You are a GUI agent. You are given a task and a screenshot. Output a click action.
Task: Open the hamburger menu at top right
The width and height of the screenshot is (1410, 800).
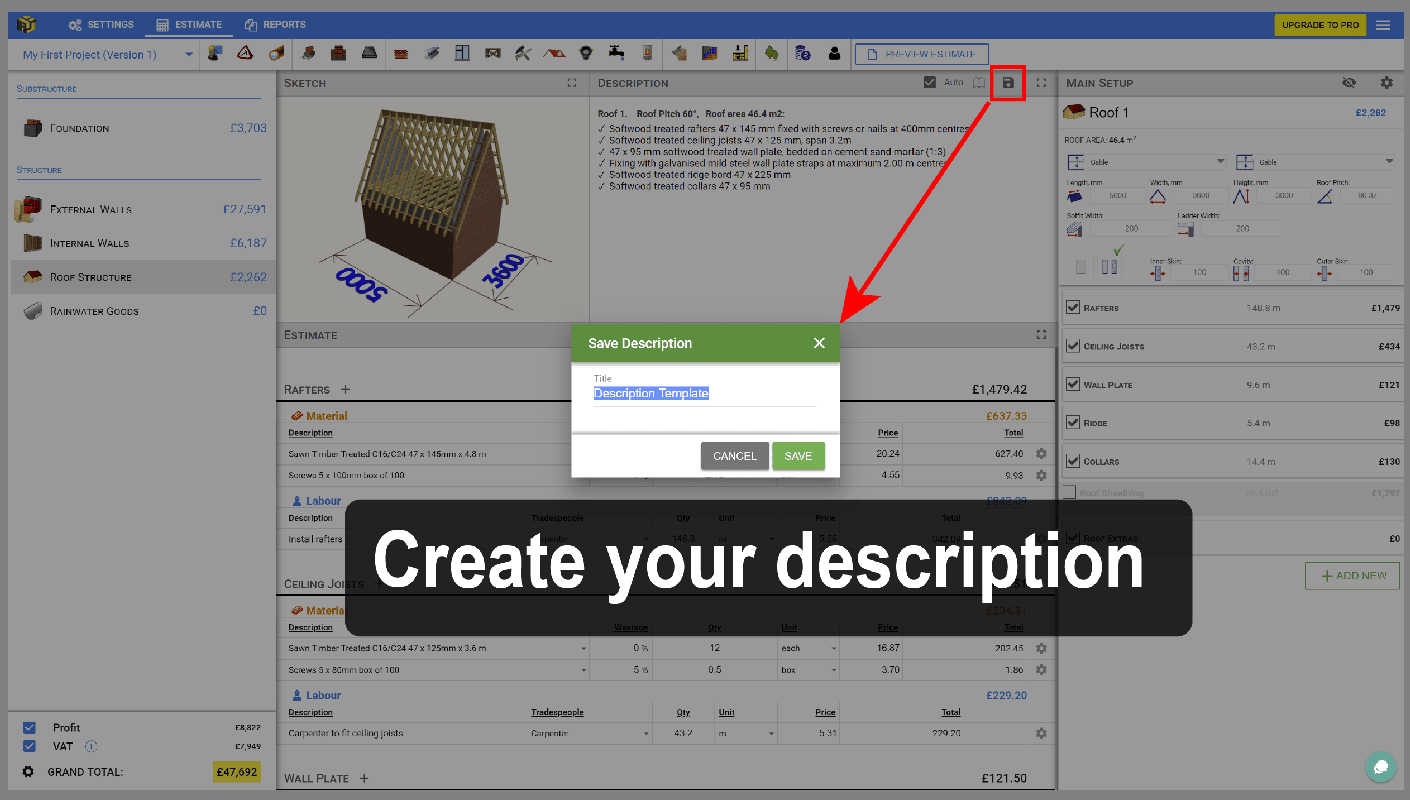[1383, 25]
